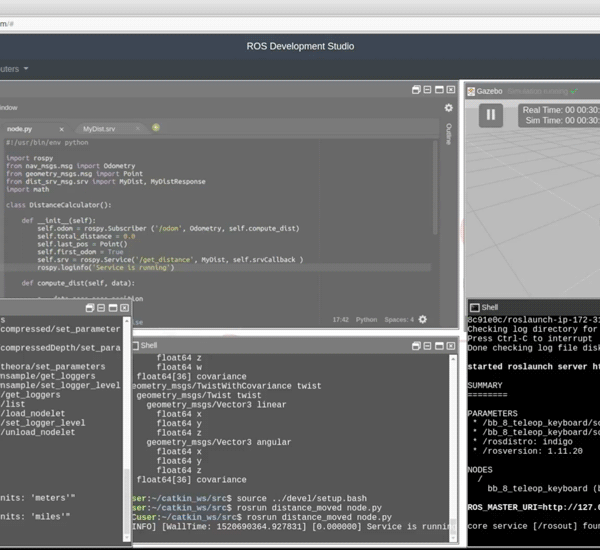
Task: Click the left shell scrollbar up arrow
Action: pos(127,320)
